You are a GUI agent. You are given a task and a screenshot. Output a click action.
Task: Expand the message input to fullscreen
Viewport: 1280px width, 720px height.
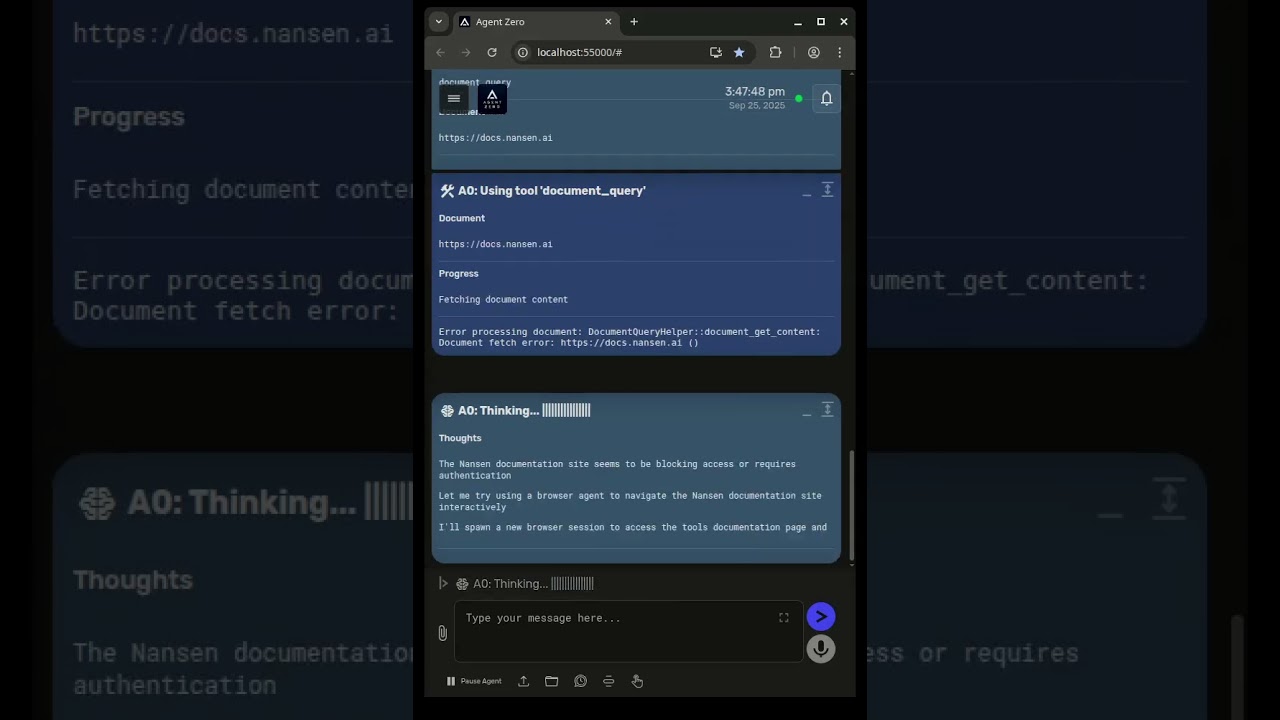[x=784, y=618]
